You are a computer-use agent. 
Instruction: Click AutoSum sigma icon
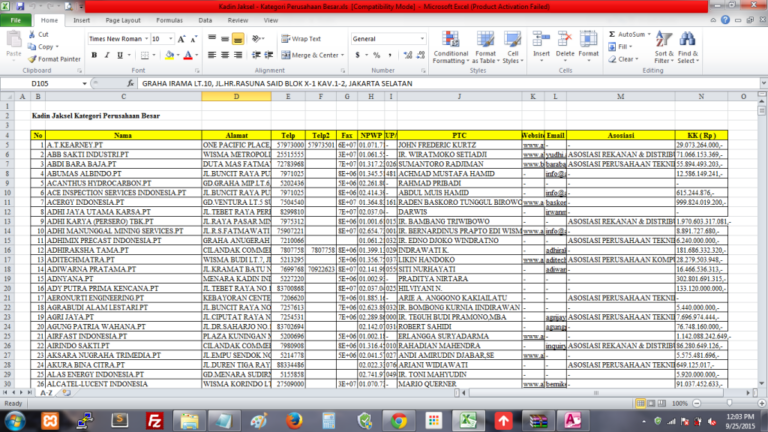pos(612,34)
